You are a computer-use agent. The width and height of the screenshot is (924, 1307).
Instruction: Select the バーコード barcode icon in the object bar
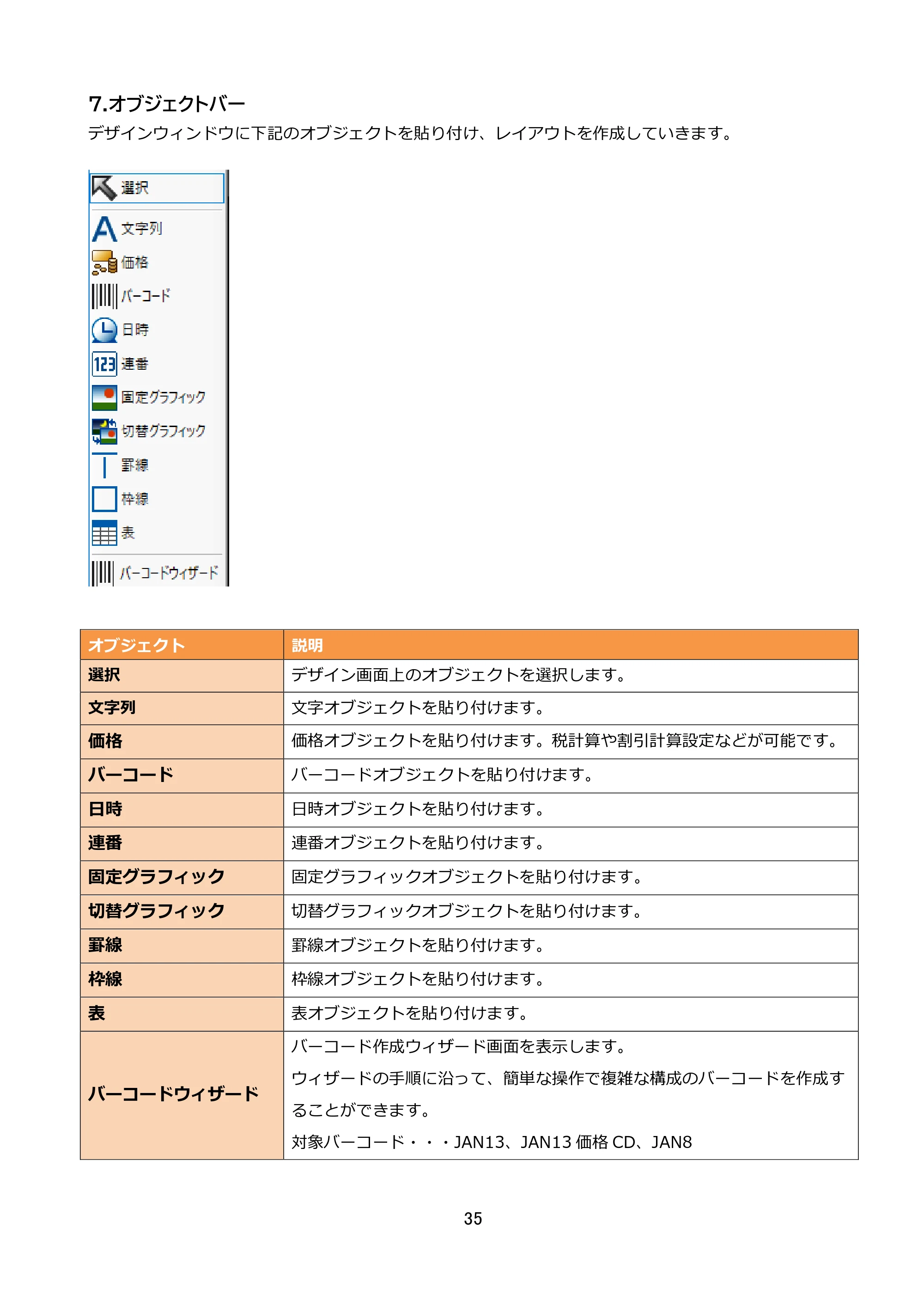(x=104, y=296)
